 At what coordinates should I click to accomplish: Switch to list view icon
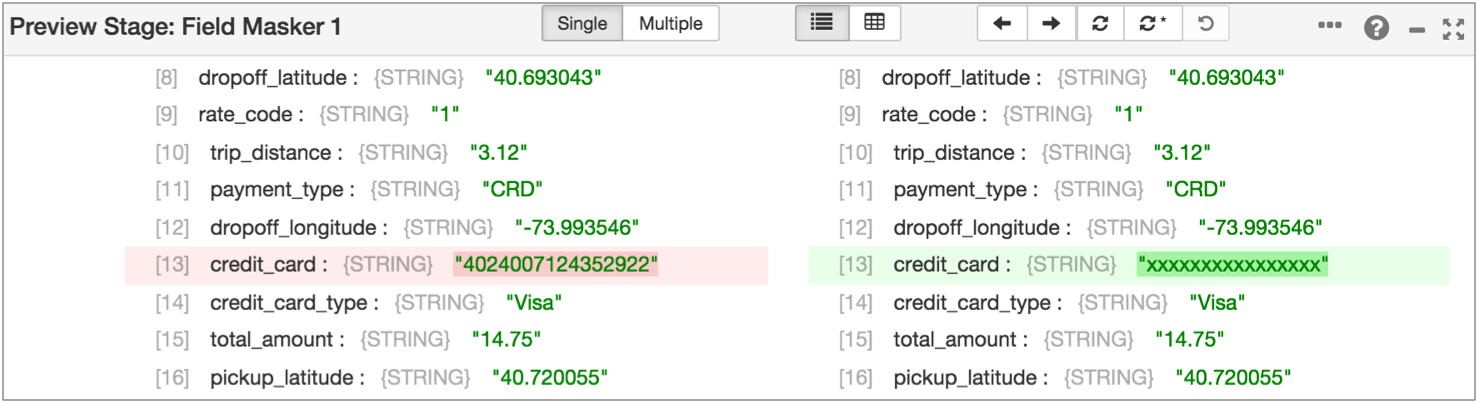[x=822, y=24]
